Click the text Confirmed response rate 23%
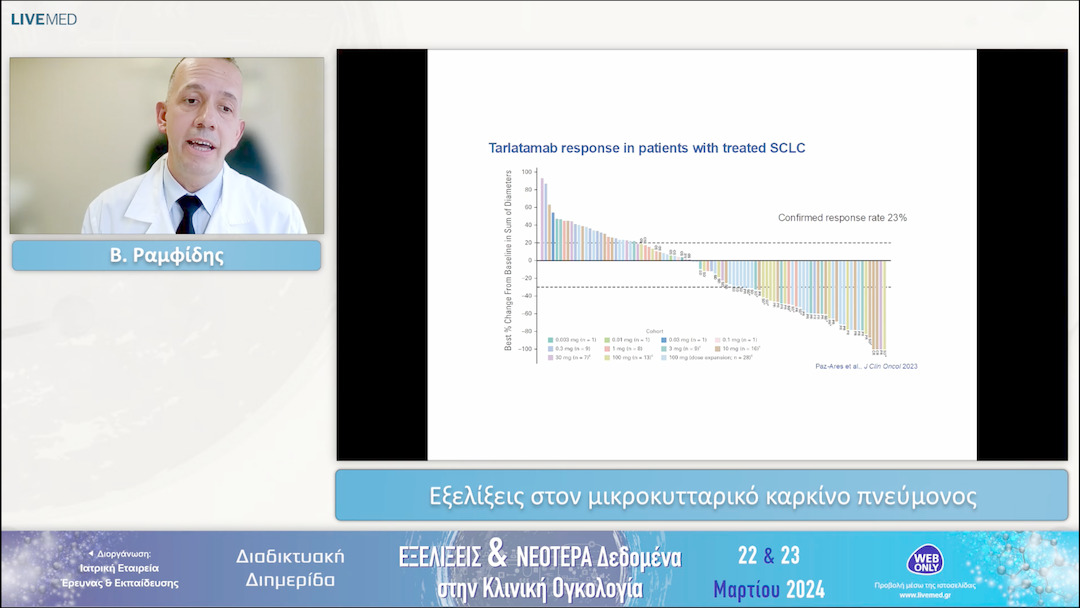Screen dimensions: 1080x608 (x=842, y=218)
